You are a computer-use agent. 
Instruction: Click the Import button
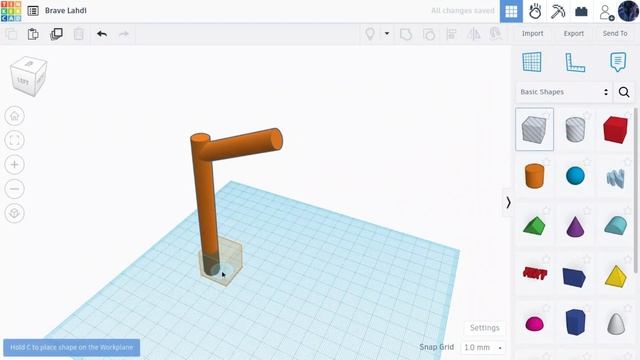click(532, 33)
